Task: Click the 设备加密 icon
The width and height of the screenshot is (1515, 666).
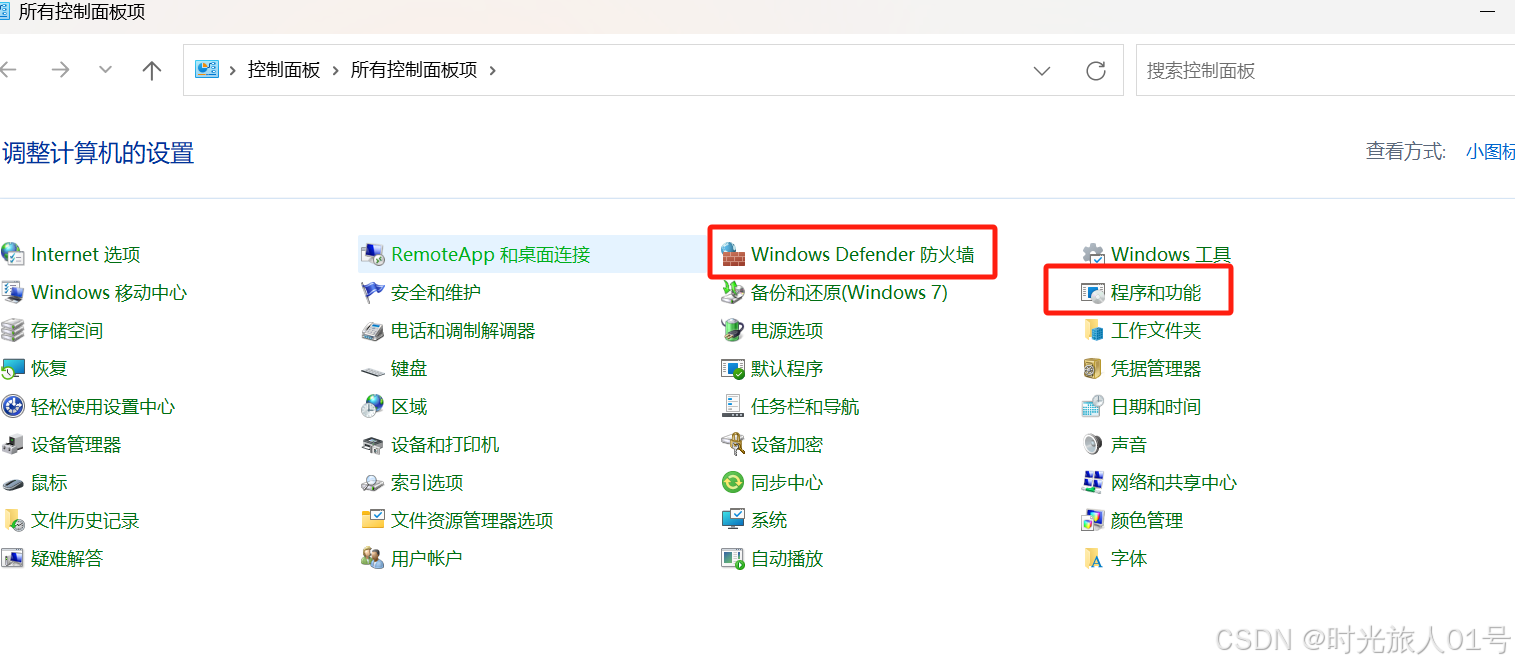Action: [733, 444]
